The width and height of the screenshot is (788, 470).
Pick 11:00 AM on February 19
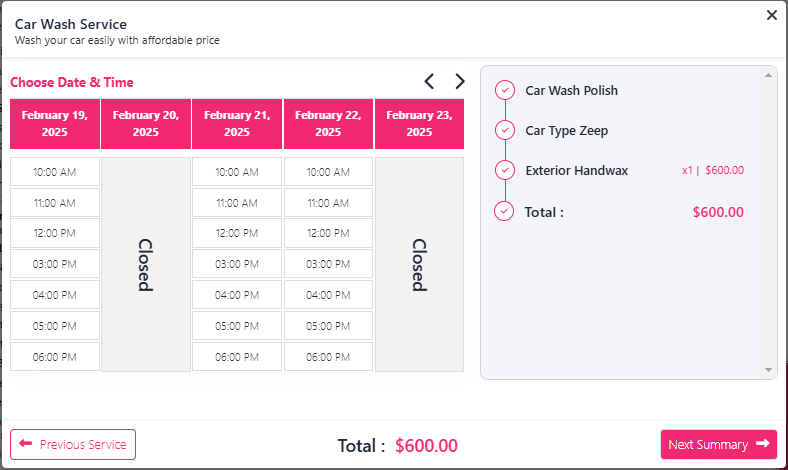[55, 203]
